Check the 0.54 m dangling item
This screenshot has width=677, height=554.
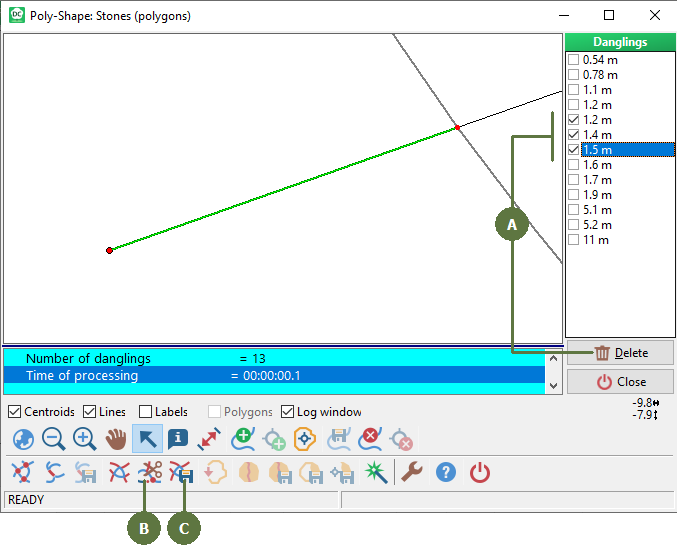[574, 60]
